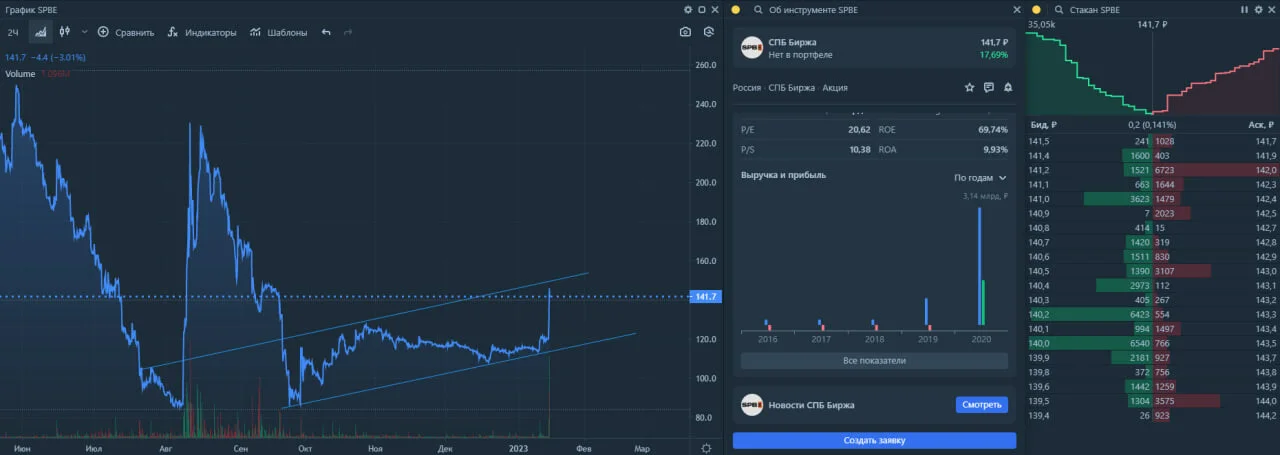Take a chart snapshot with camera icon

point(685,32)
